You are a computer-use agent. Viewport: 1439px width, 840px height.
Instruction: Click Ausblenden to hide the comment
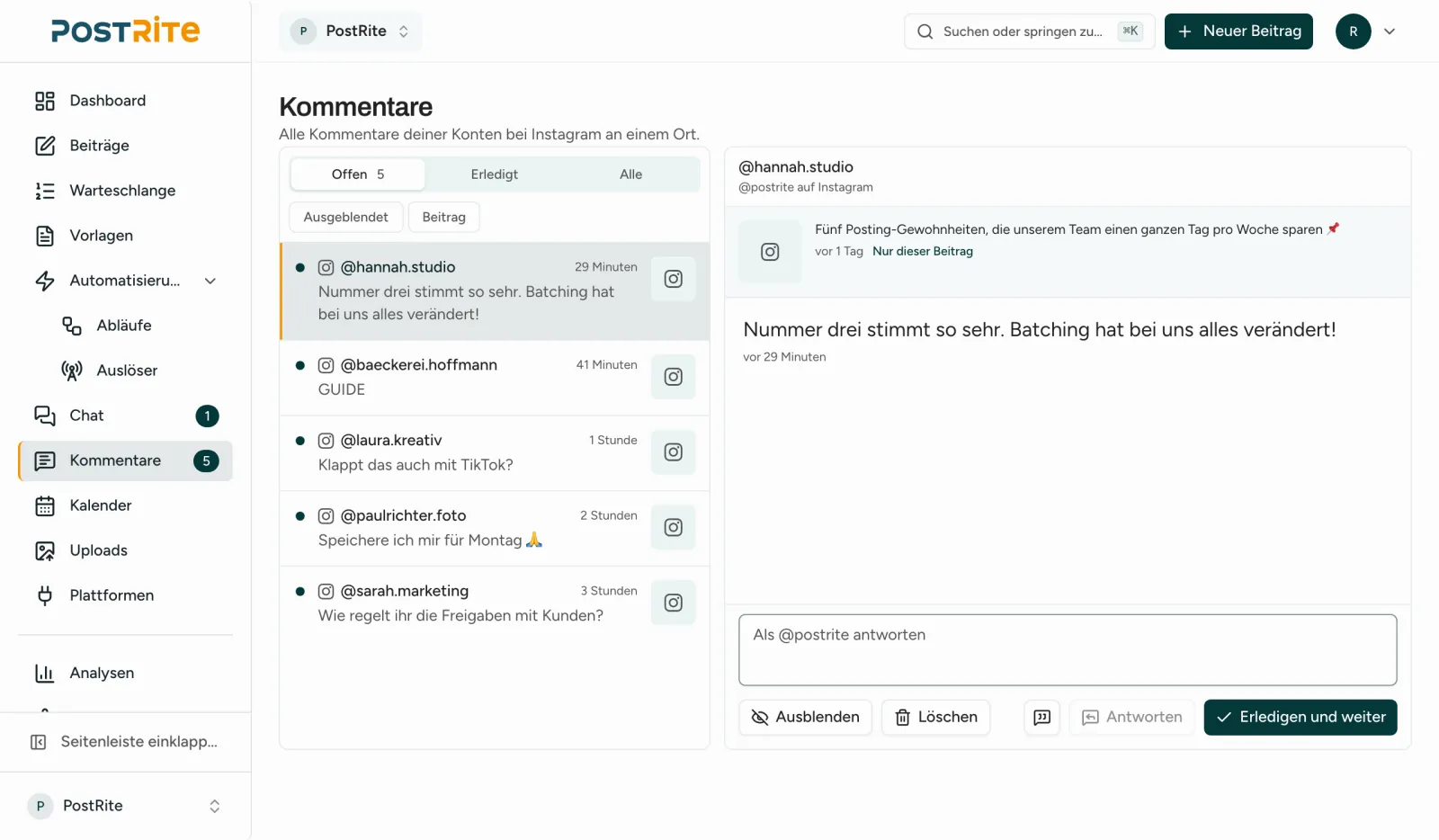pos(806,718)
